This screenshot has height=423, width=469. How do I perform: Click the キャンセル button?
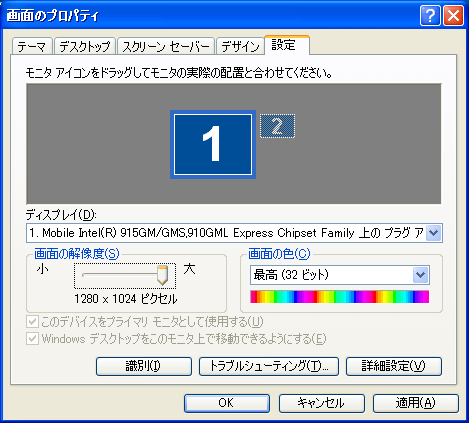click(322, 403)
